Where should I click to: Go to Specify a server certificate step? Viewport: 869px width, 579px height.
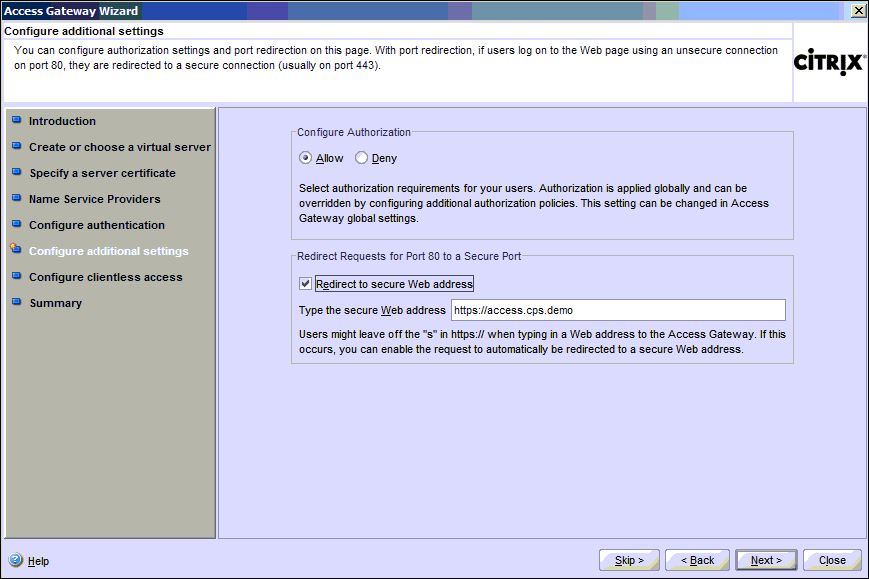click(x=102, y=173)
